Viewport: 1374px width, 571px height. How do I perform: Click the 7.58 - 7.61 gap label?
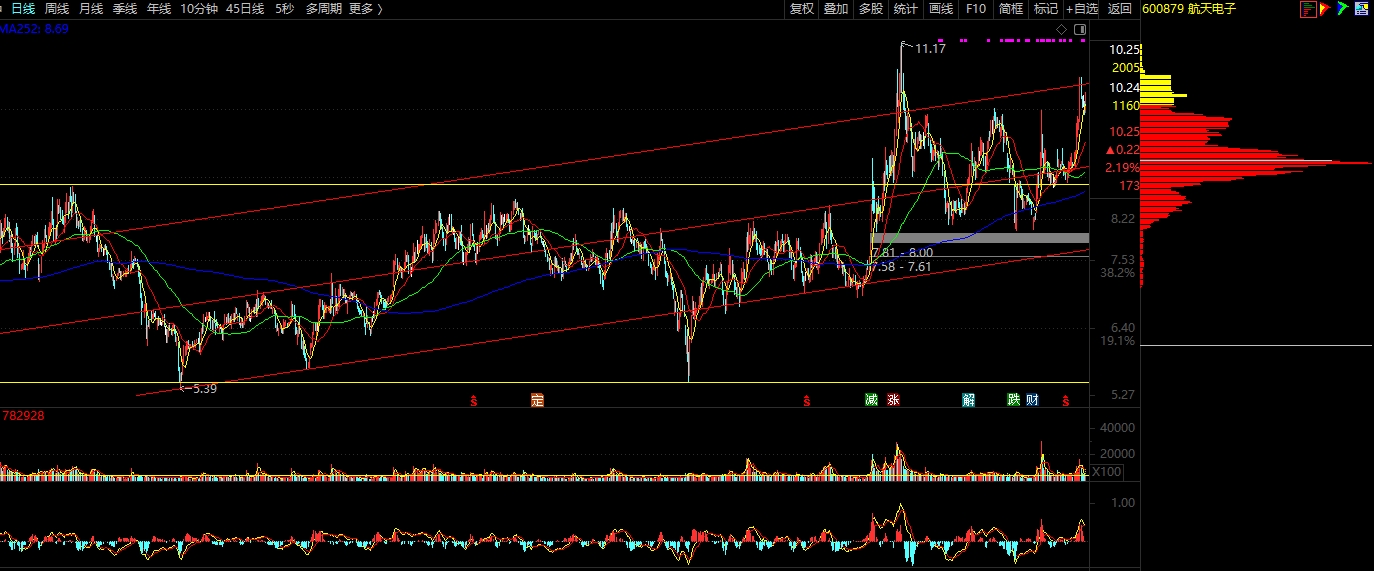[901, 267]
